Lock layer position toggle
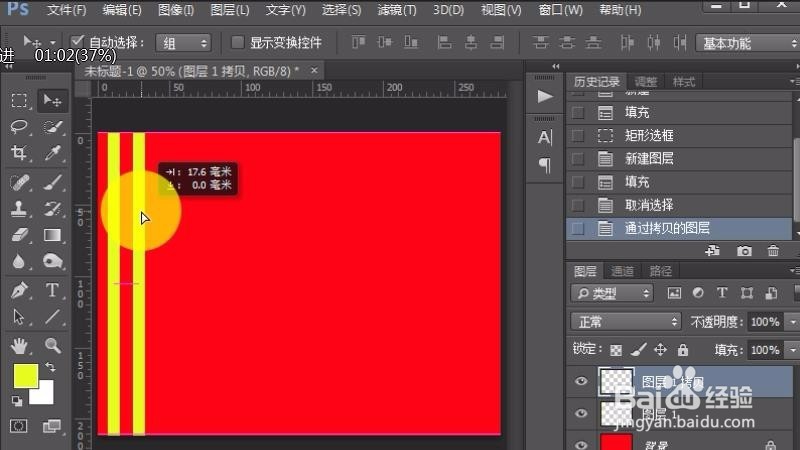800x450 pixels. tap(660, 350)
